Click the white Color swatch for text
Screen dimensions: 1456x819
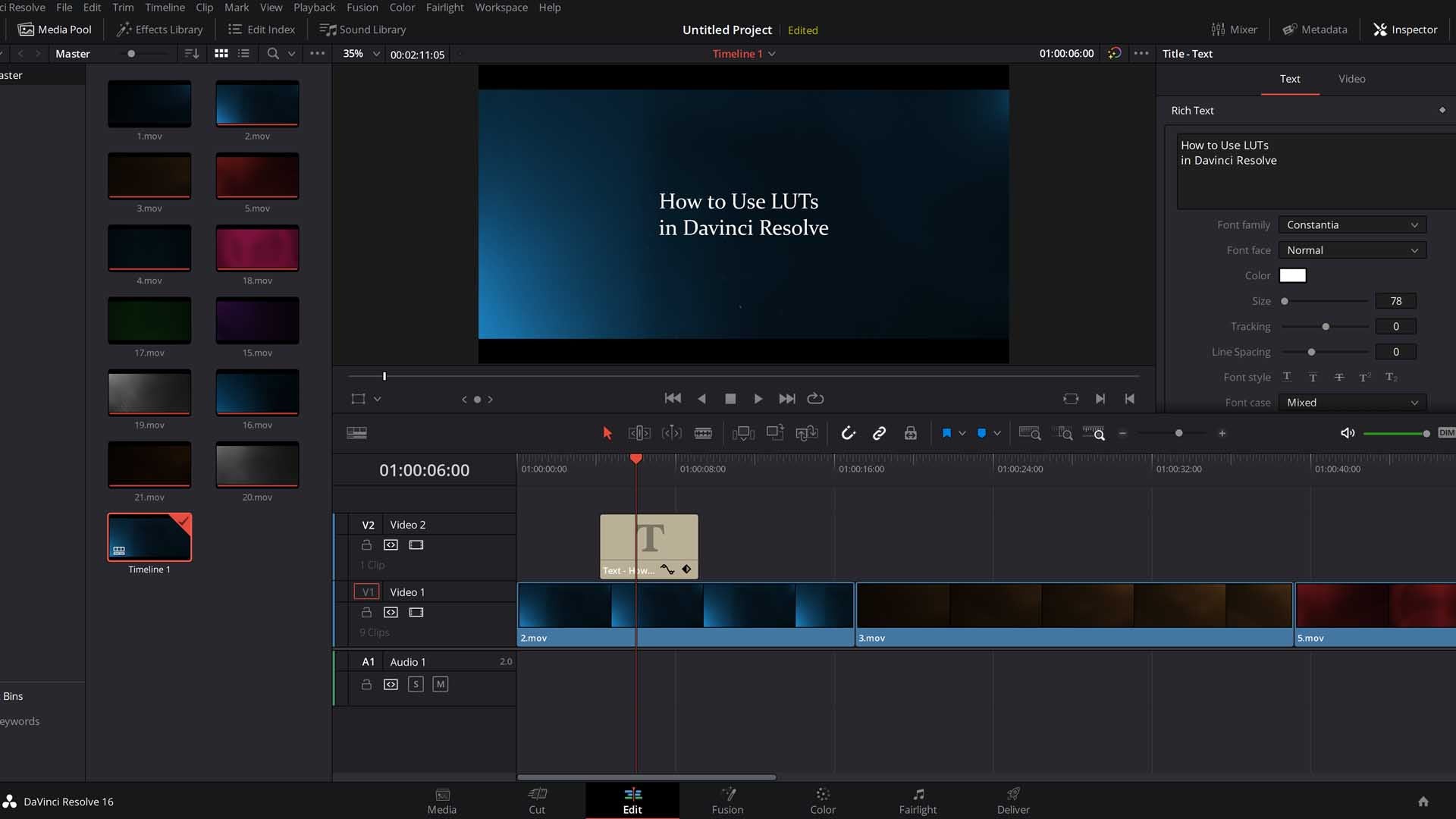[1294, 275]
